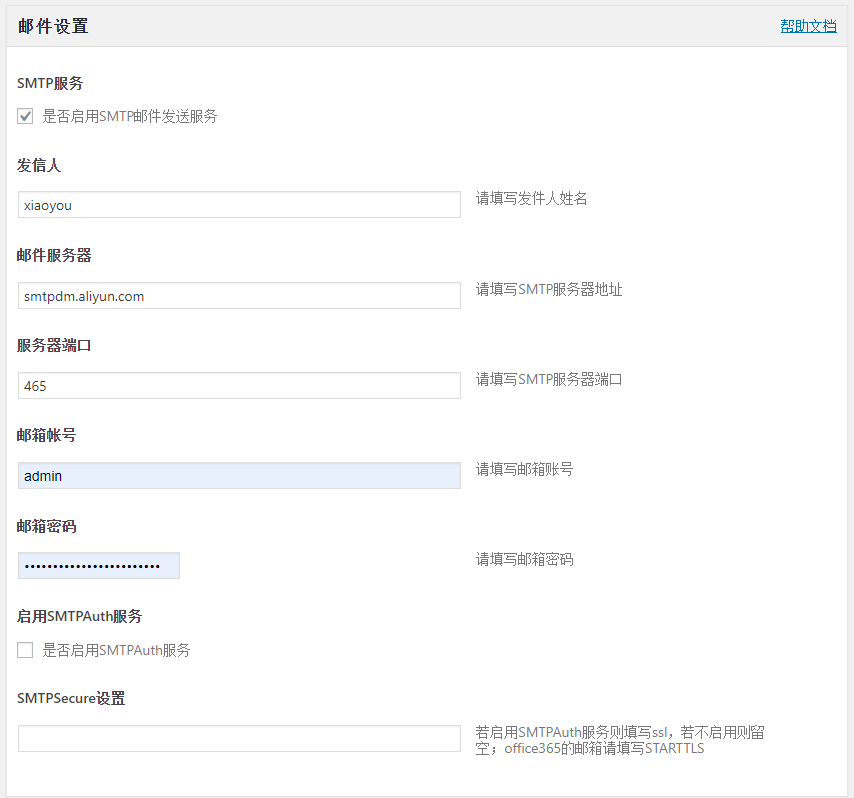Select the 邮箱帐号 field with admin
The height and width of the screenshot is (798, 854).
239,476
